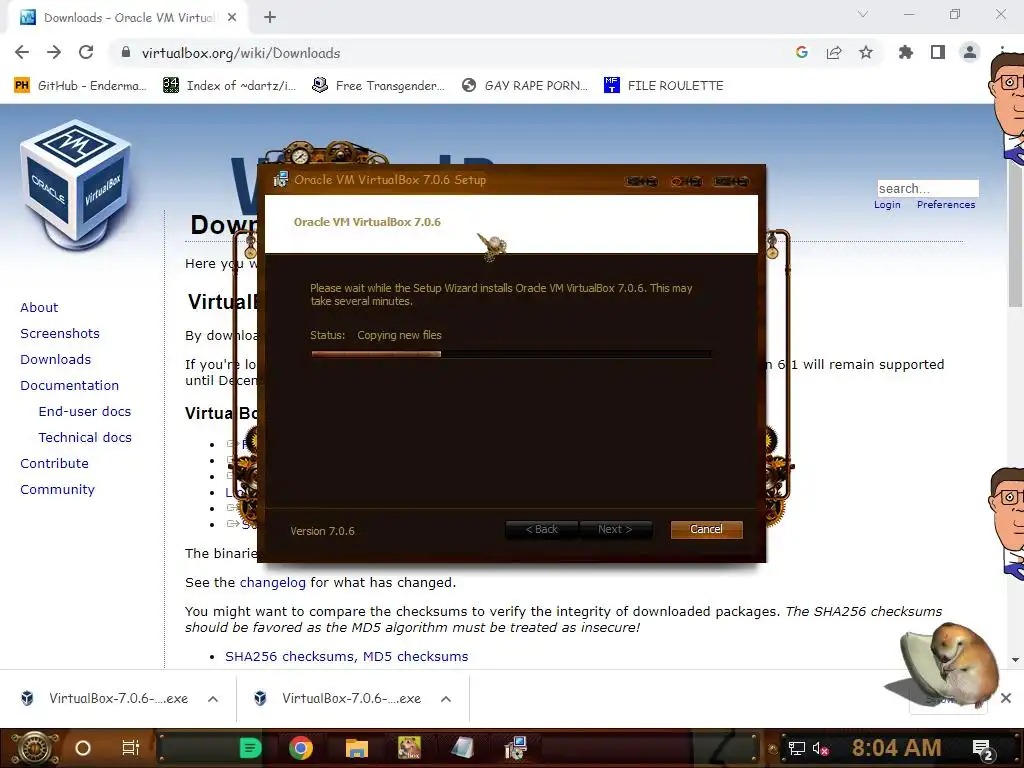Click the installation progress bar in Setup wizard
1024x768 pixels.
(511, 354)
